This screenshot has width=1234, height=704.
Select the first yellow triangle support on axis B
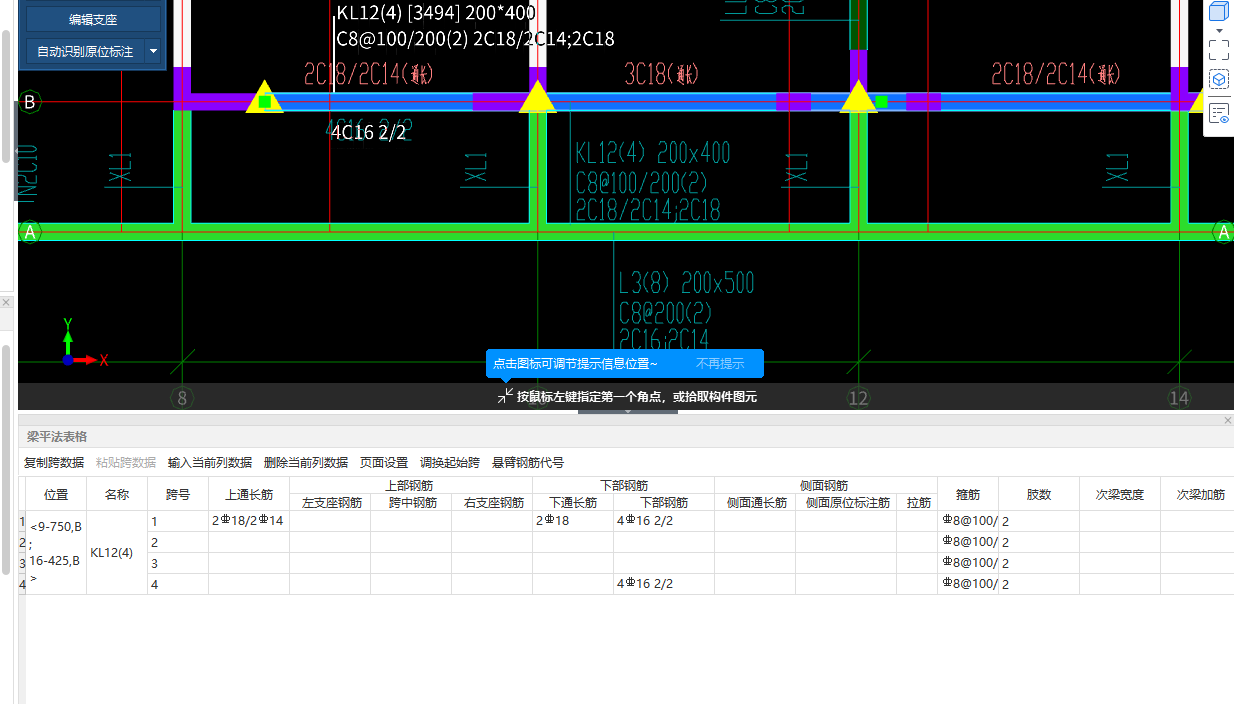(x=264, y=97)
